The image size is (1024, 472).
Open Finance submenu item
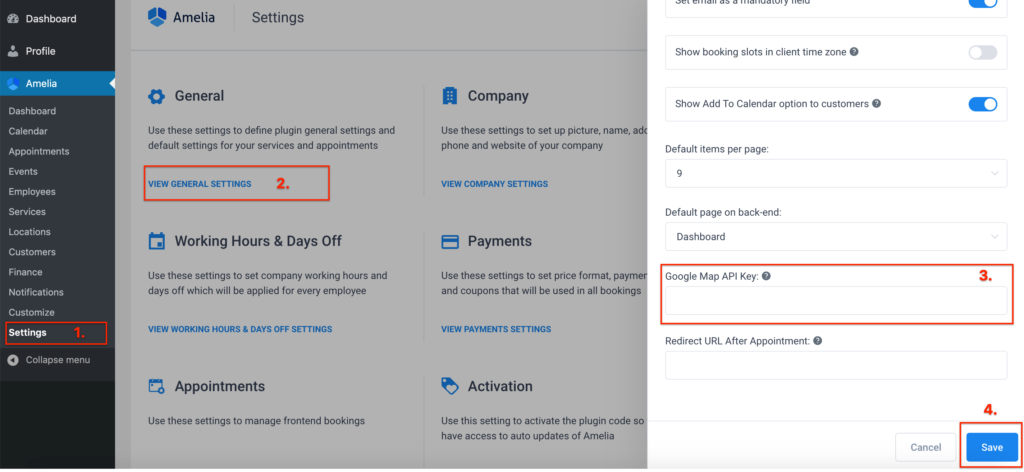click(x=25, y=272)
